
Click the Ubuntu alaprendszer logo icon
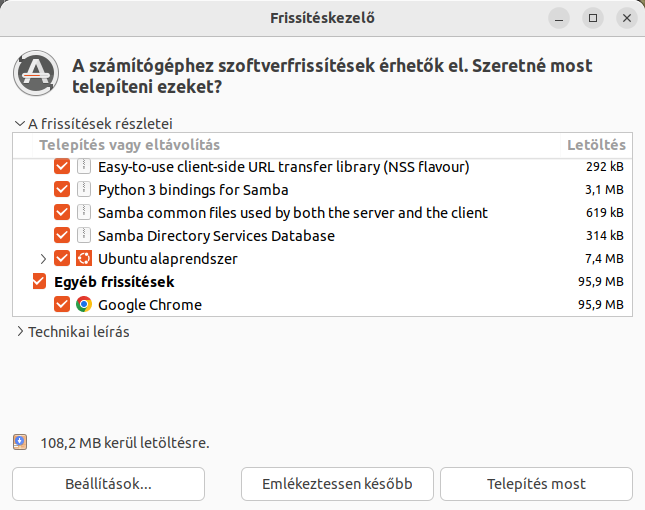[x=84, y=259]
